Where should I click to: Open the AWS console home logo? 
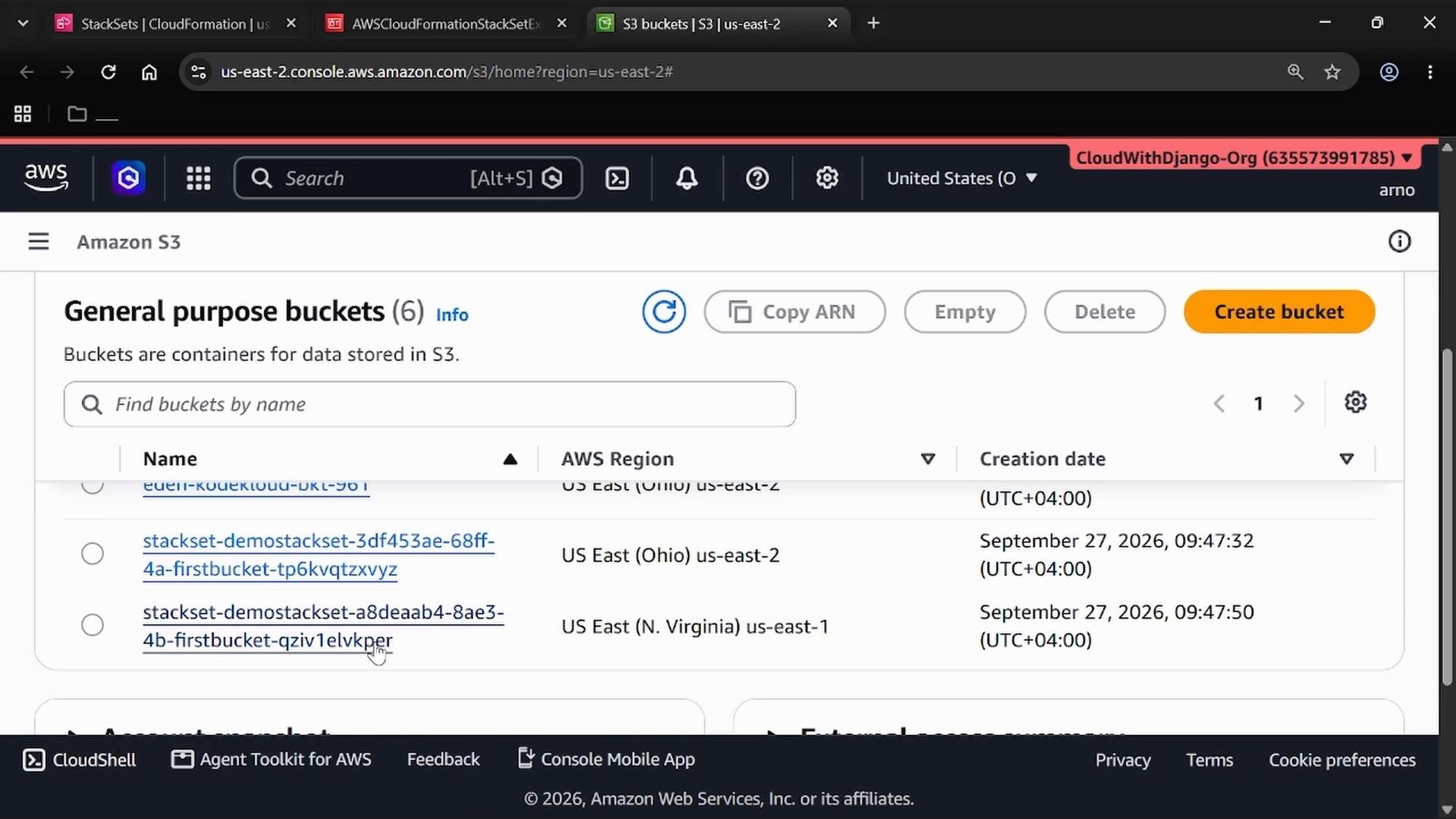click(46, 178)
